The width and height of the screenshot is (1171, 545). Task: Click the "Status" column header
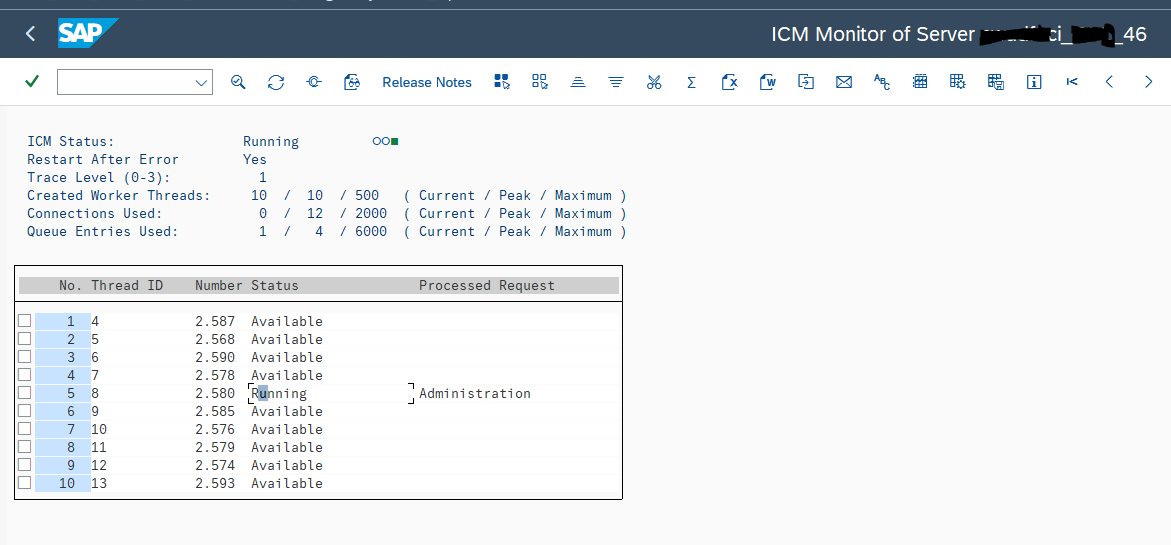point(274,285)
